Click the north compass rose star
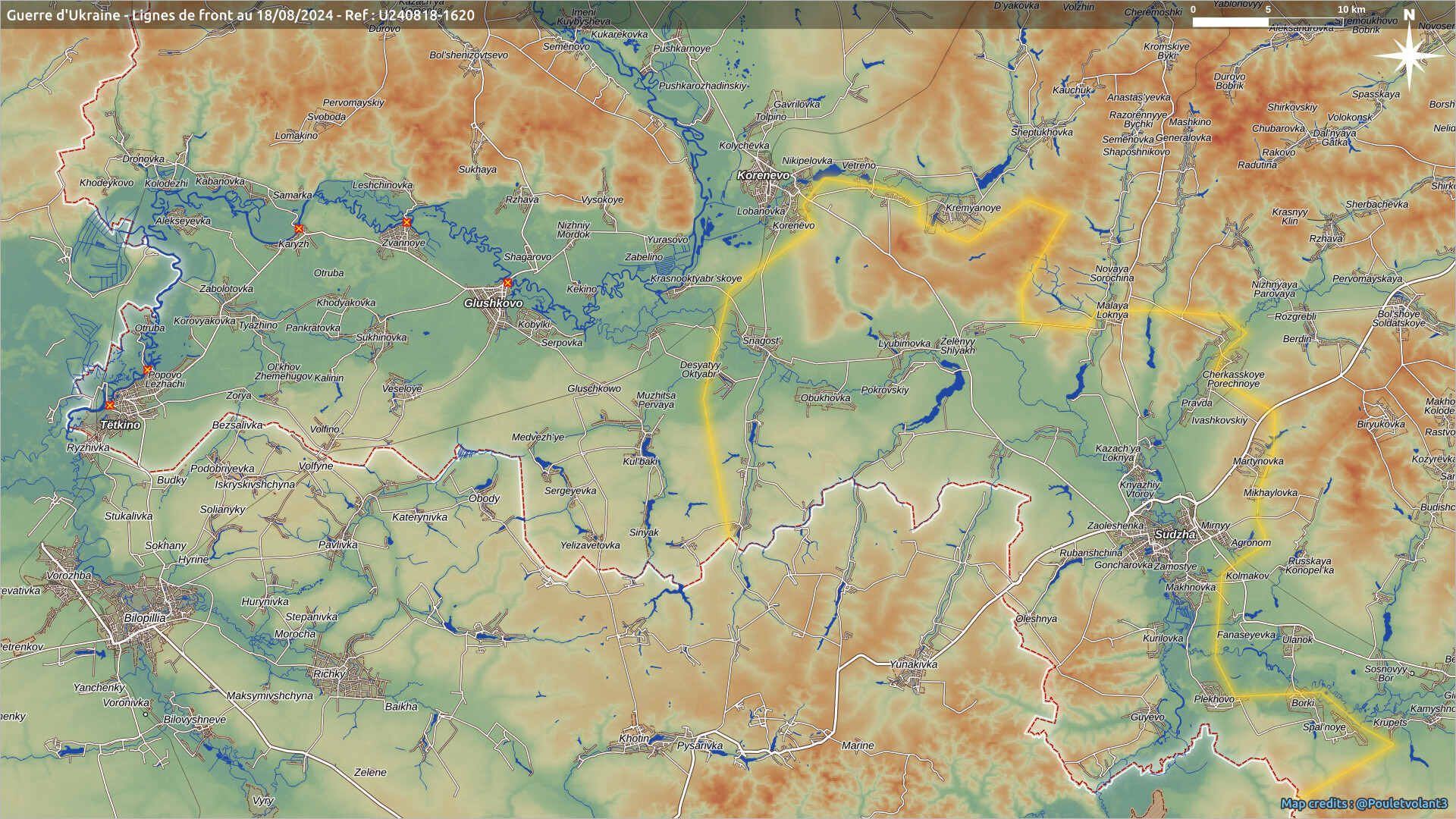 point(1408,56)
